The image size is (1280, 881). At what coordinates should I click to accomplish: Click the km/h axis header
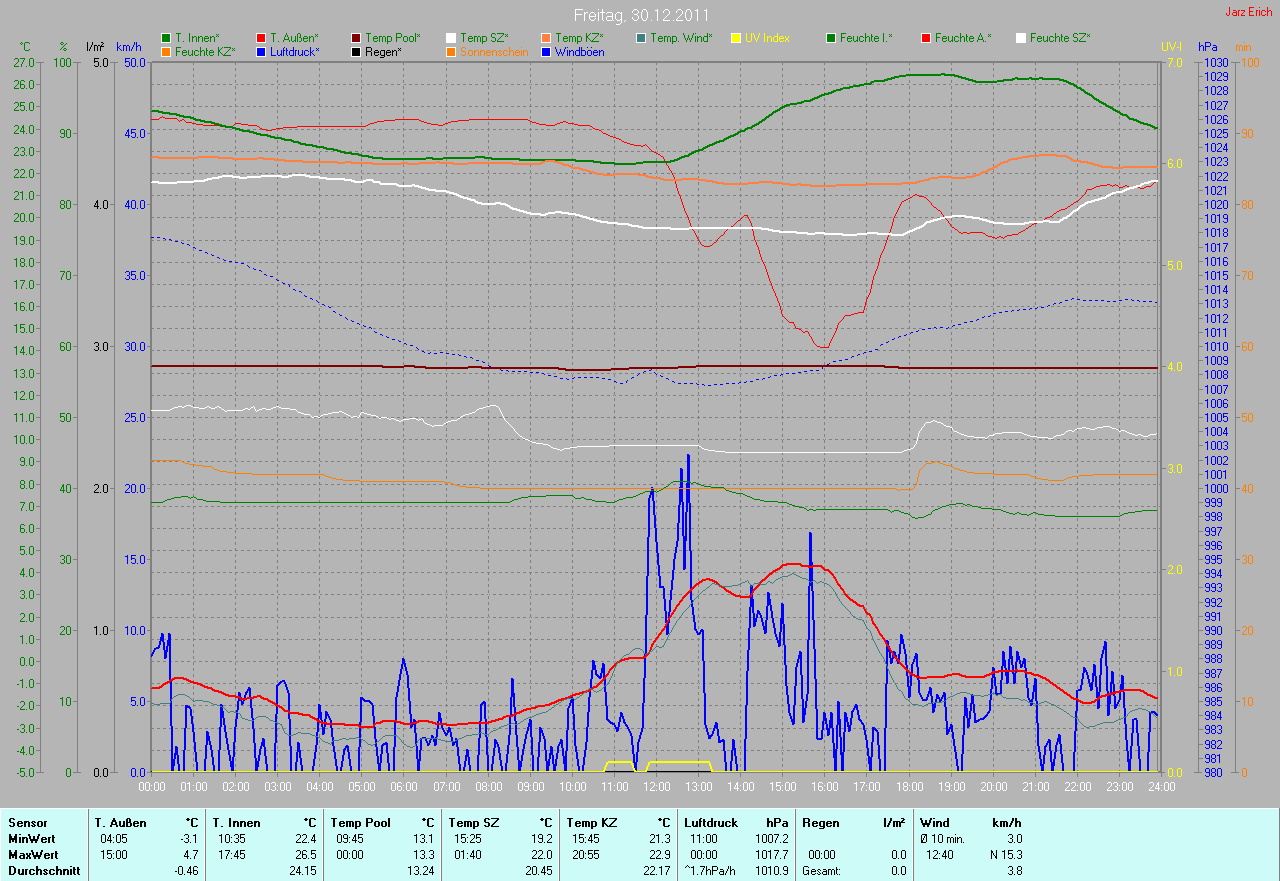point(129,47)
